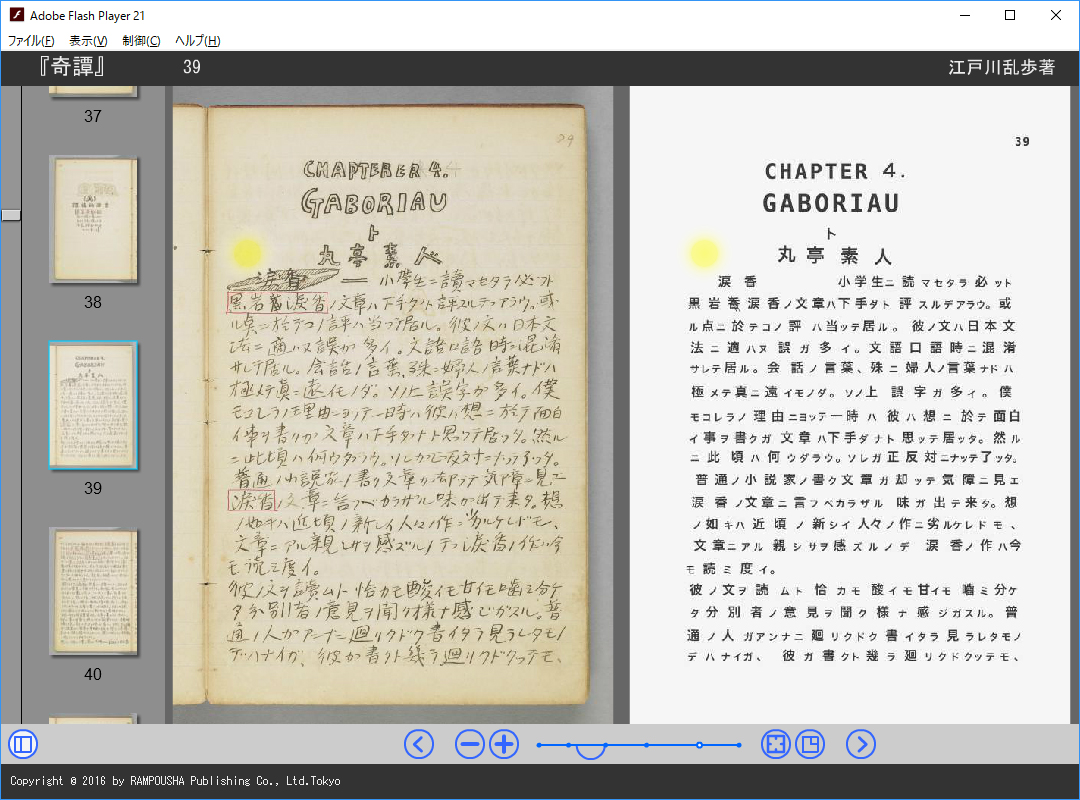Click the rightmost end of the zoom slider

739,745
